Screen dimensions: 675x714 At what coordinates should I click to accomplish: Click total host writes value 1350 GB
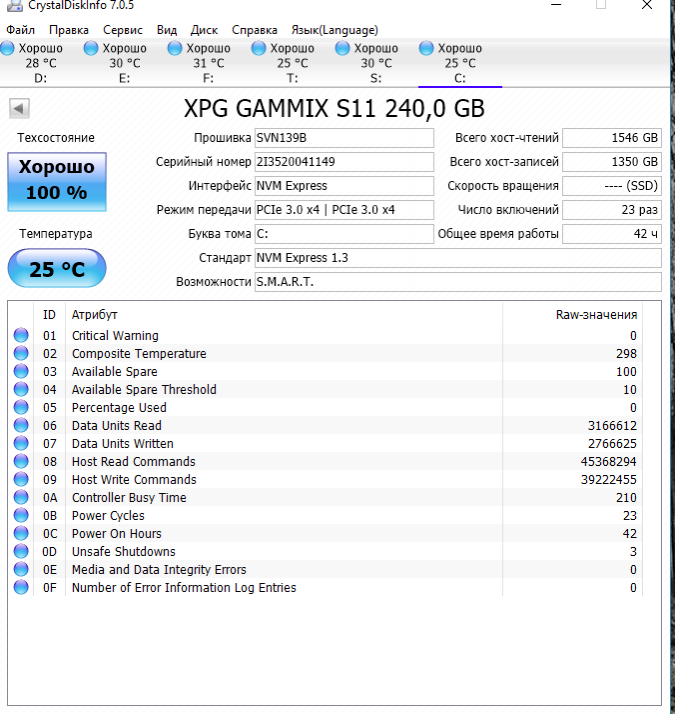click(x=612, y=162)
